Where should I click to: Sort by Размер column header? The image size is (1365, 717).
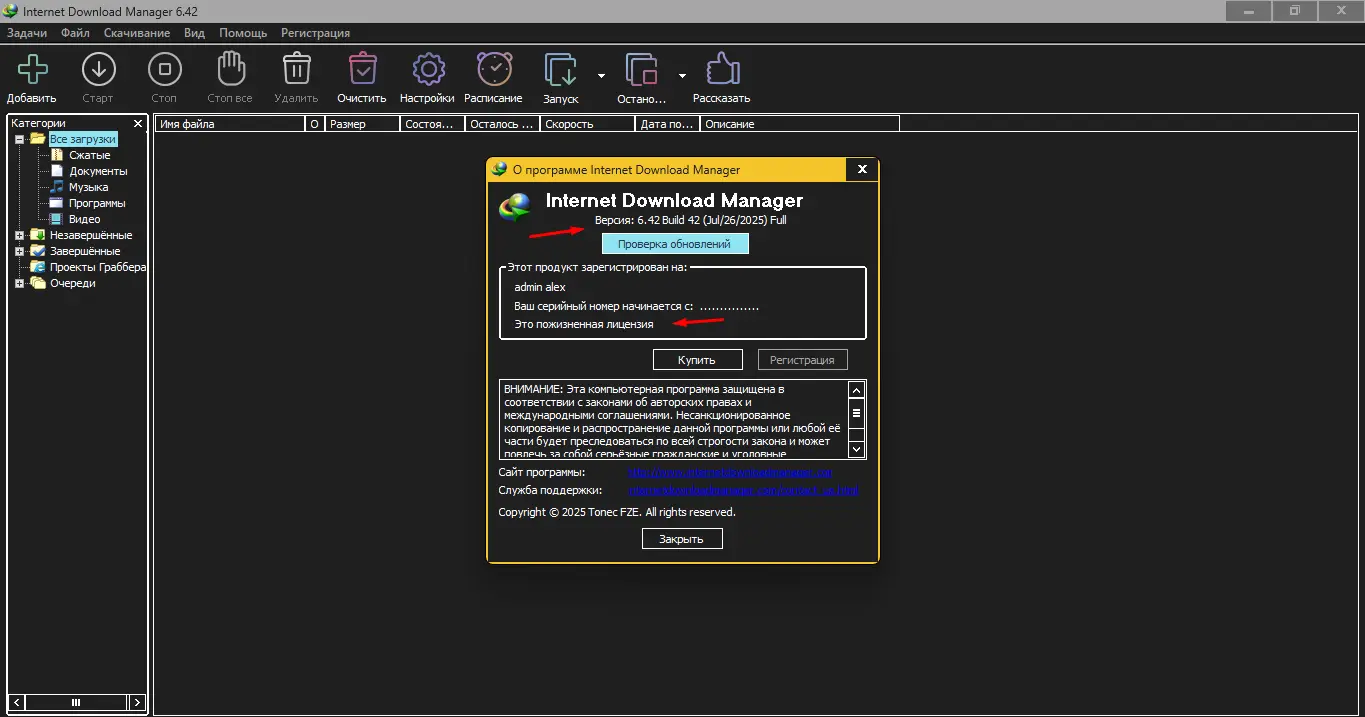tap(362, 124)
